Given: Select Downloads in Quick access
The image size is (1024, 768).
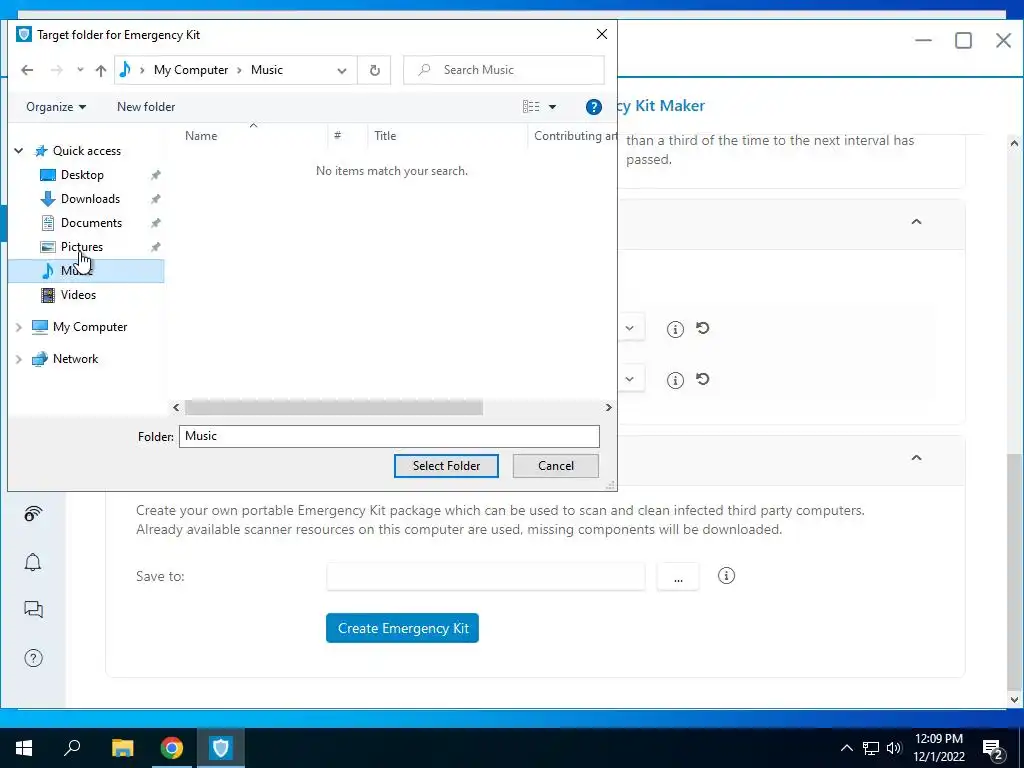Looking at the screenshot, I should coord(90,199).
